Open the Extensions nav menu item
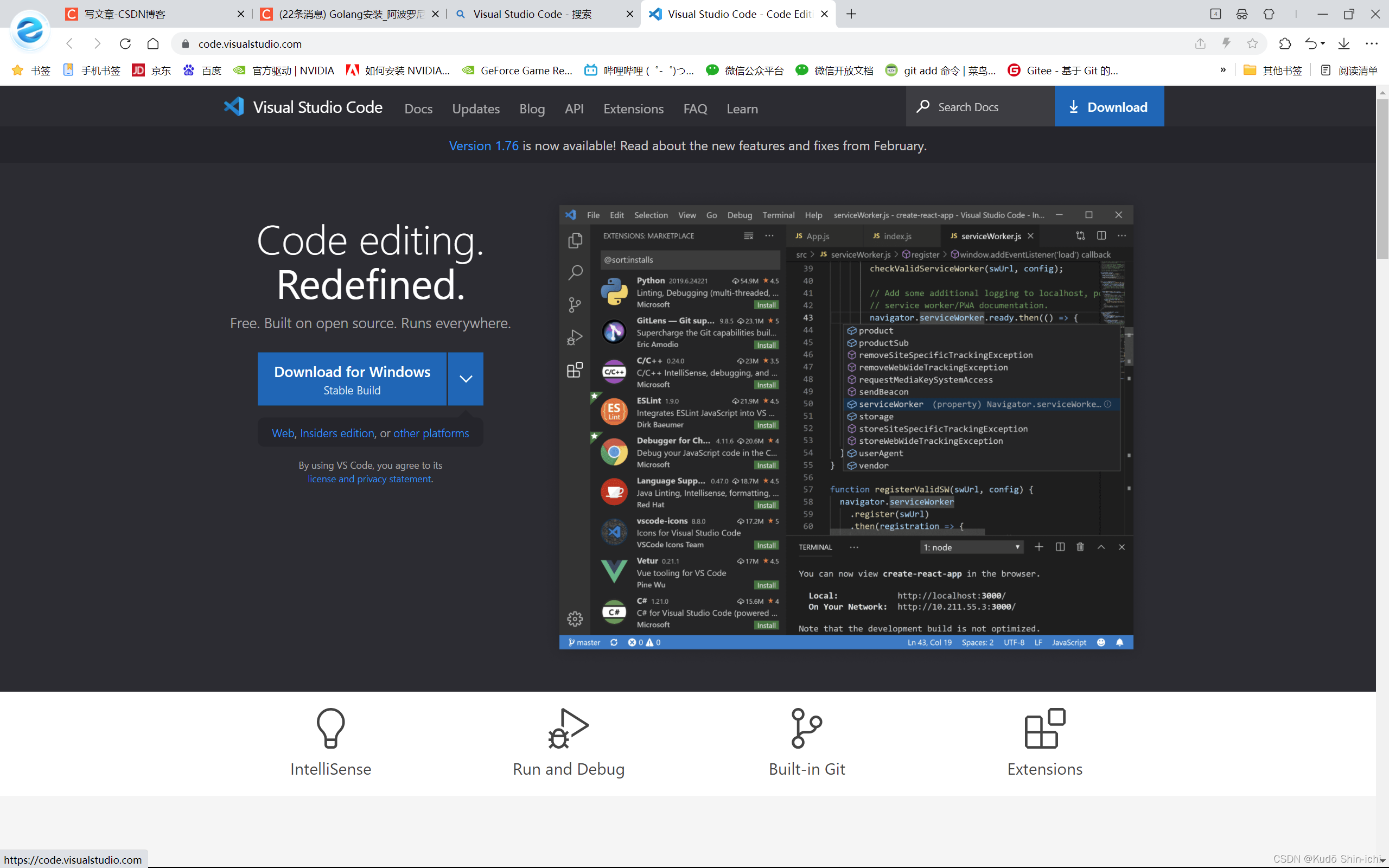Image resolution: width=1389 pixels, height=868 pixels. (633, 108)
